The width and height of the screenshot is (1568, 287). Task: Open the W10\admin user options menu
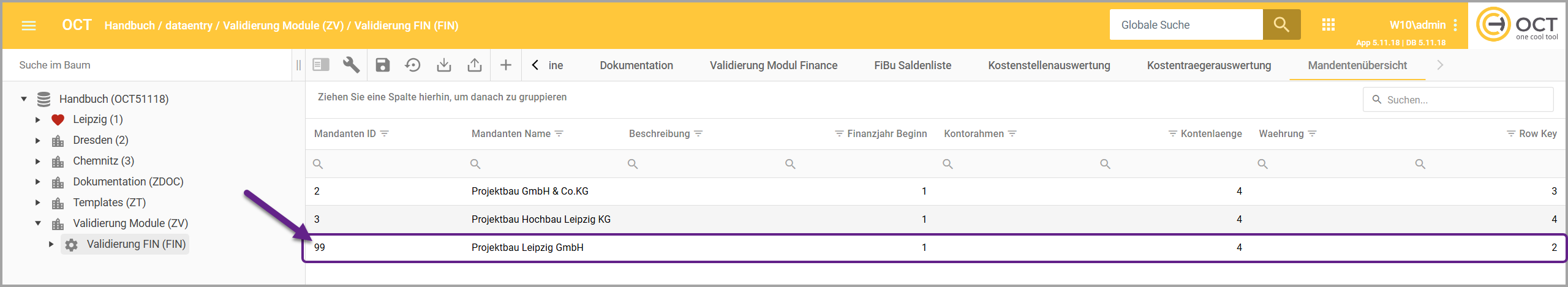1455,25
